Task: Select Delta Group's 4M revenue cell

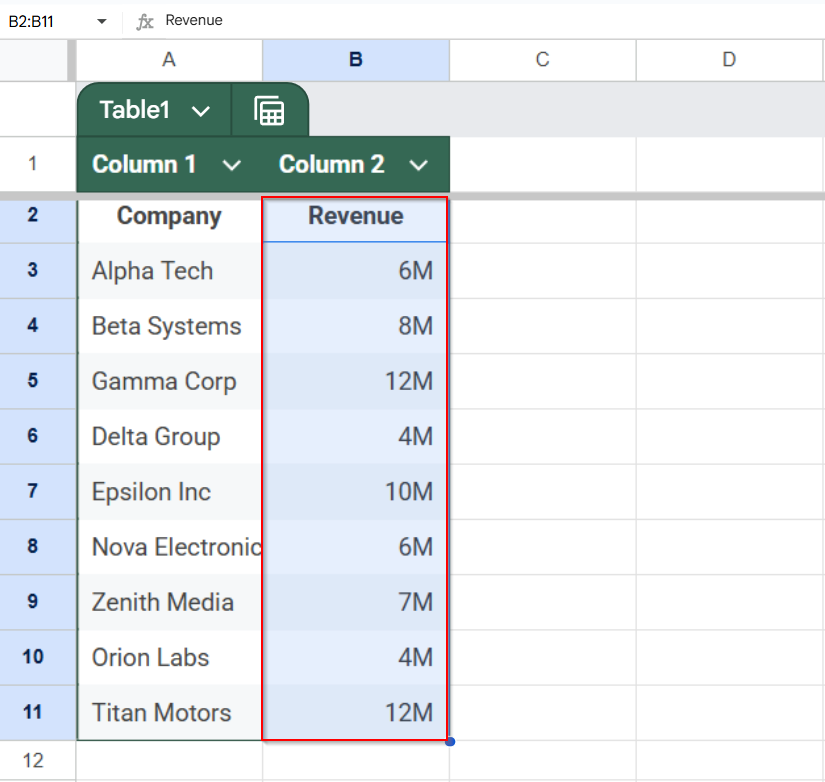Action: point(356,437)
